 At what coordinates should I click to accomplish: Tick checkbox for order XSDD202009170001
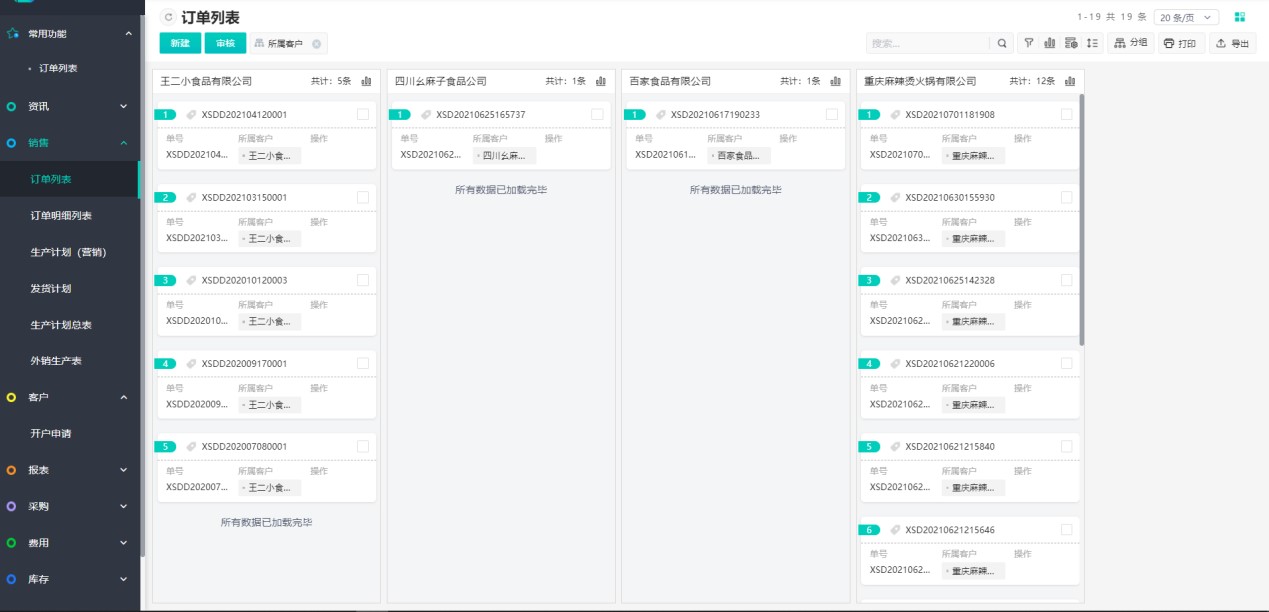coord(363,363)
